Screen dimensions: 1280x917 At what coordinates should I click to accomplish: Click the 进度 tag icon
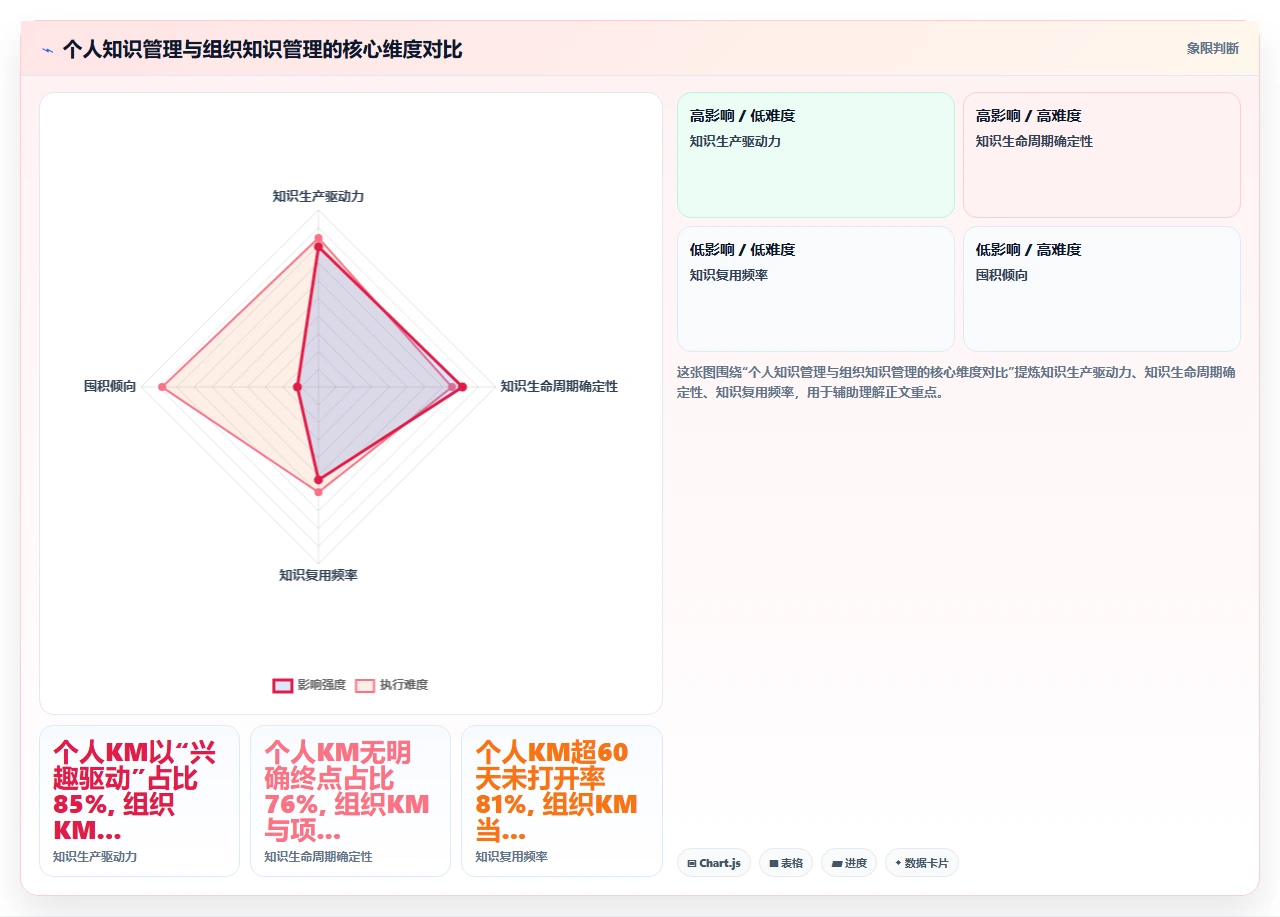coord(836,863)
